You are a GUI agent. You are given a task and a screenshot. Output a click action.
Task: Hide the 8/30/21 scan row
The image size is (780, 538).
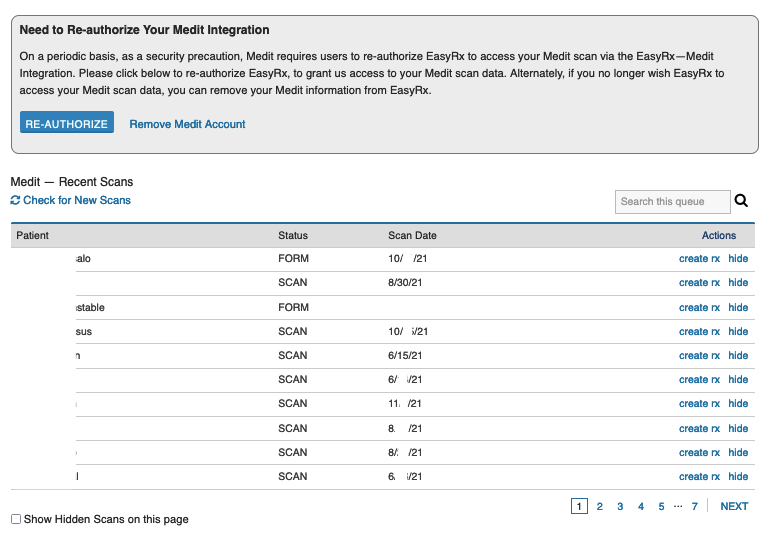(738, 282)
